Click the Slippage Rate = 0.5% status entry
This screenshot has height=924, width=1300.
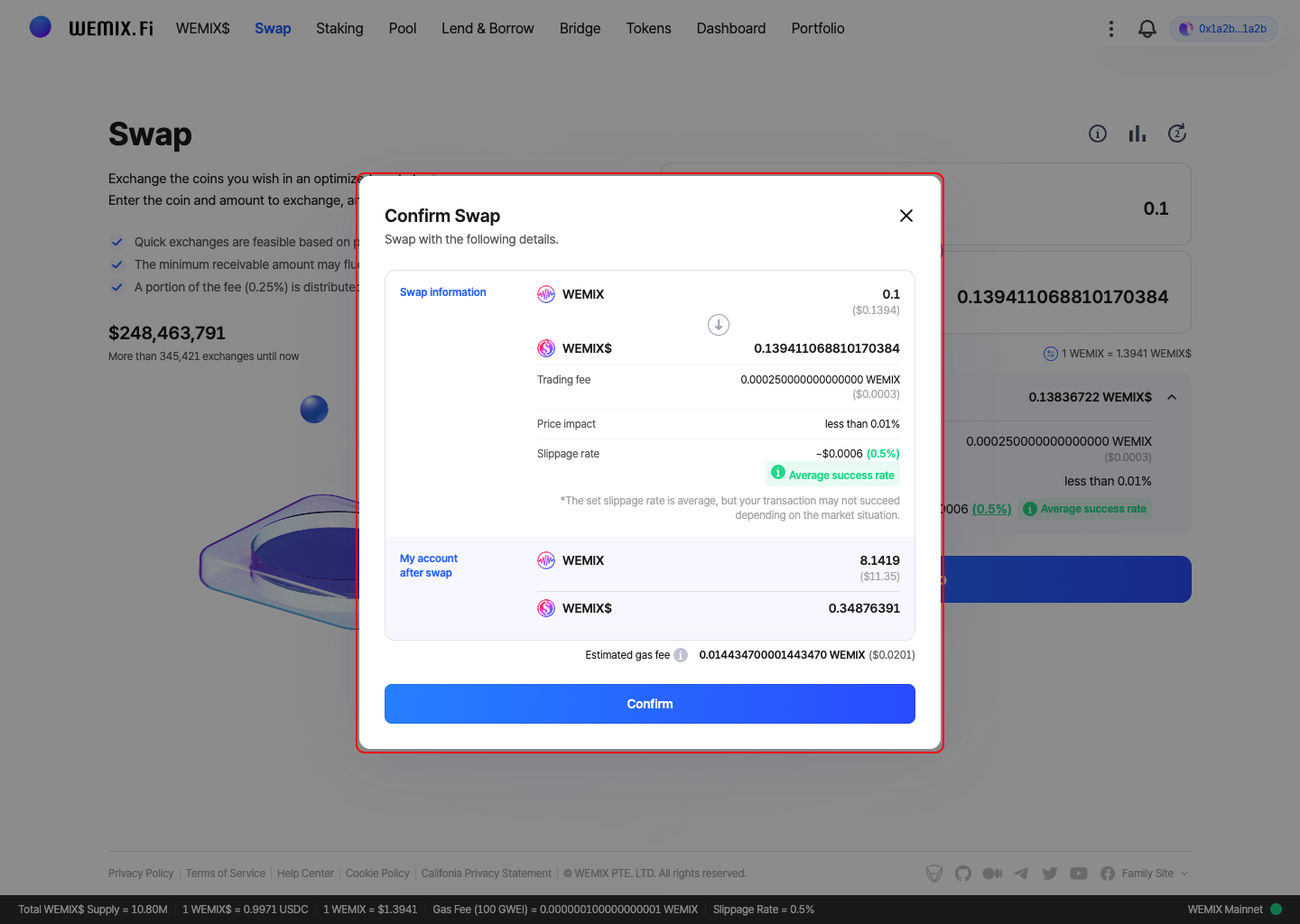click(764, 910)
